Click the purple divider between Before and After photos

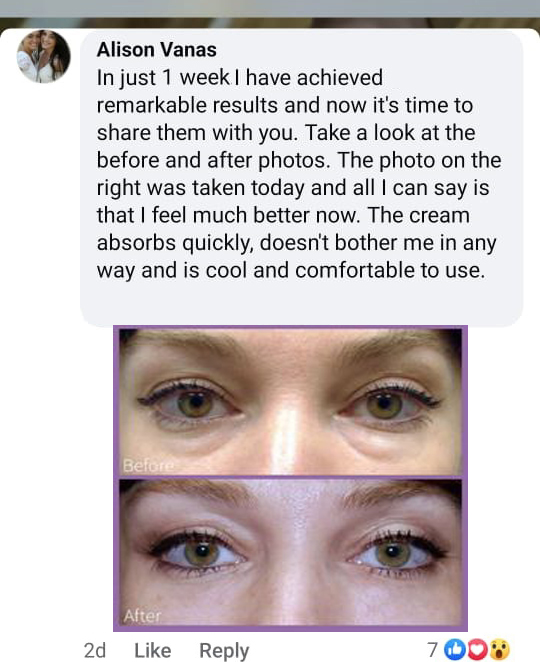pos(290,477)
